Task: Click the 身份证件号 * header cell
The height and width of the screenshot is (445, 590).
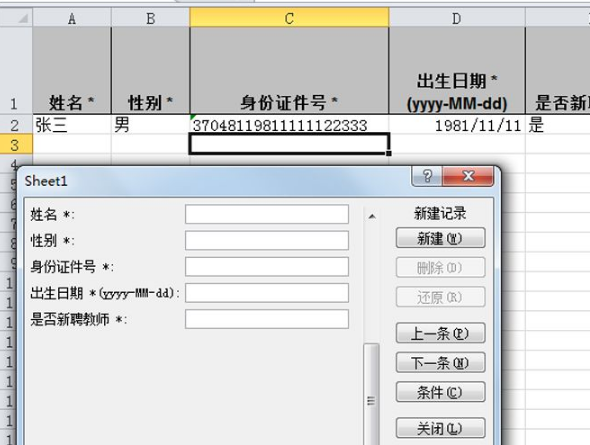Action: (289, 71)
